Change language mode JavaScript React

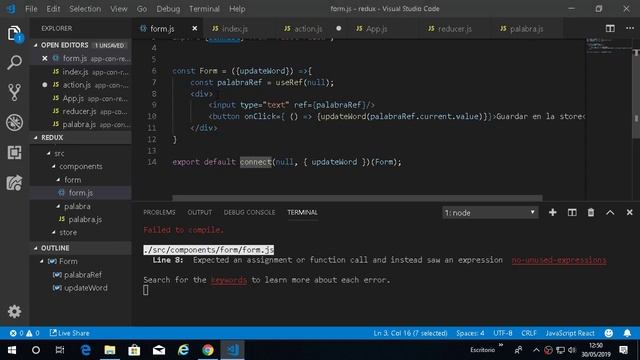pos(570,333)
